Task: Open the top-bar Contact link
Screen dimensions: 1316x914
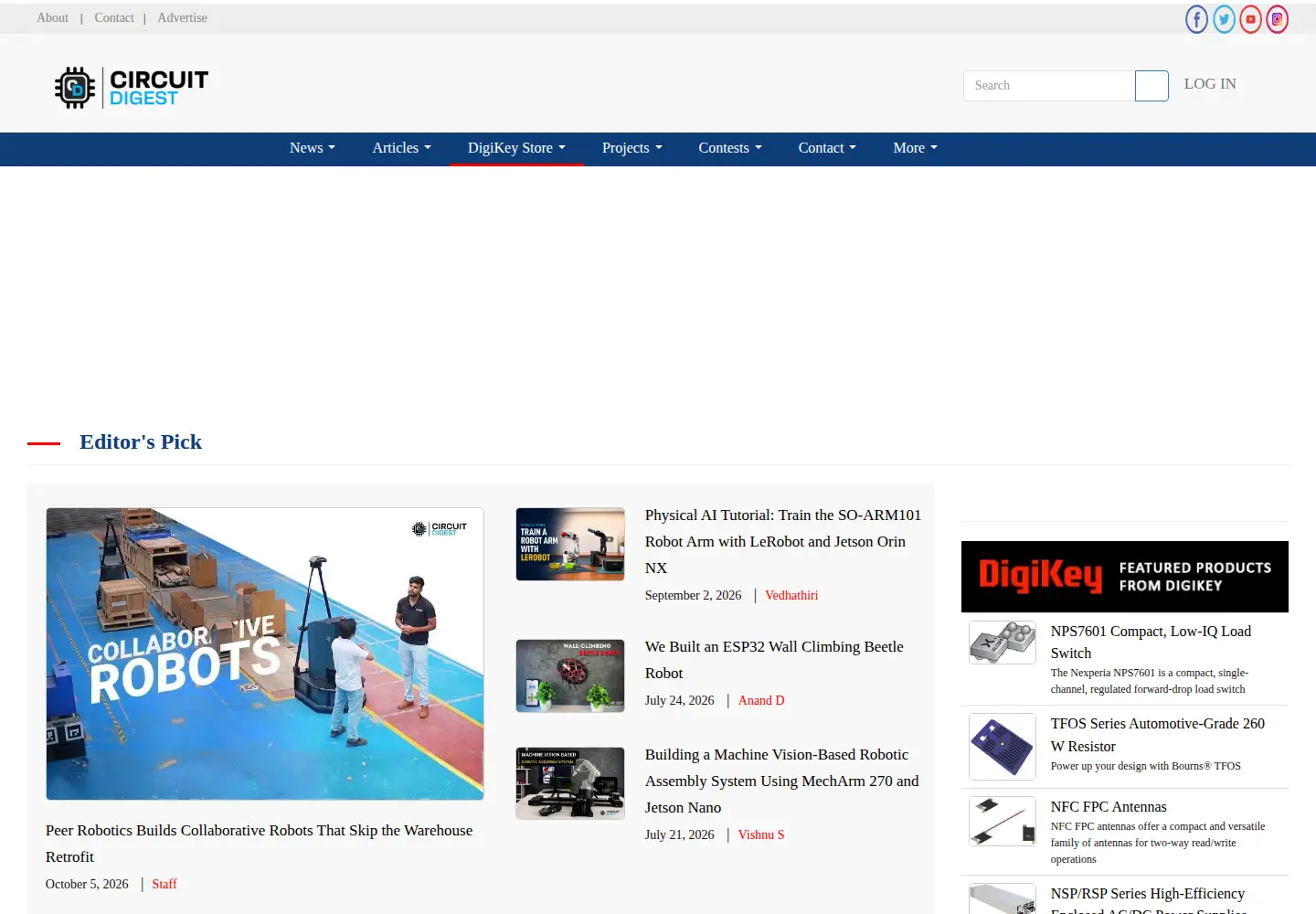Action: click(114, 18)
